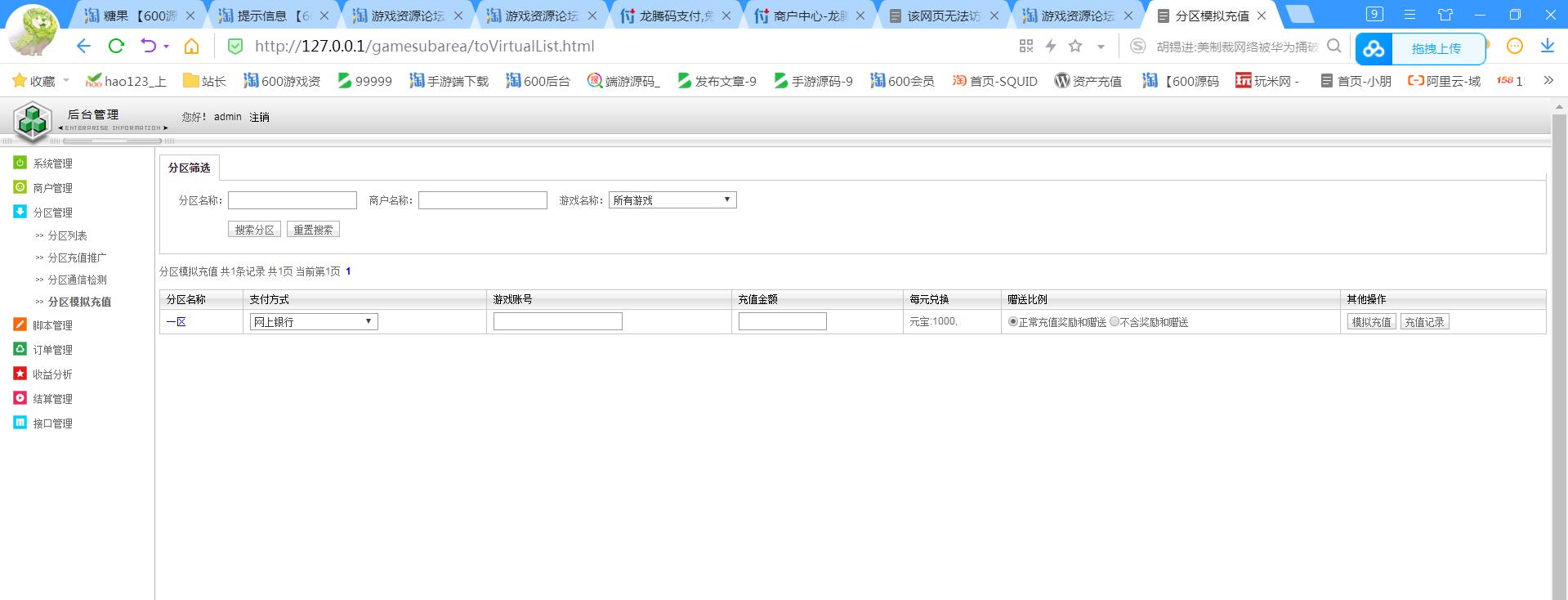Click the 脚本管理 orange icon
Image resolution: width=1568 pixels, height=600 pixels.
point(20,325)
